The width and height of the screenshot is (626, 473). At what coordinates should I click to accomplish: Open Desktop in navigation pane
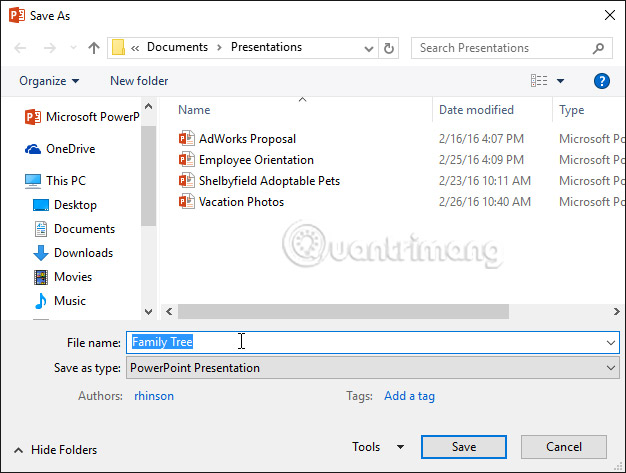click(65, 205)
